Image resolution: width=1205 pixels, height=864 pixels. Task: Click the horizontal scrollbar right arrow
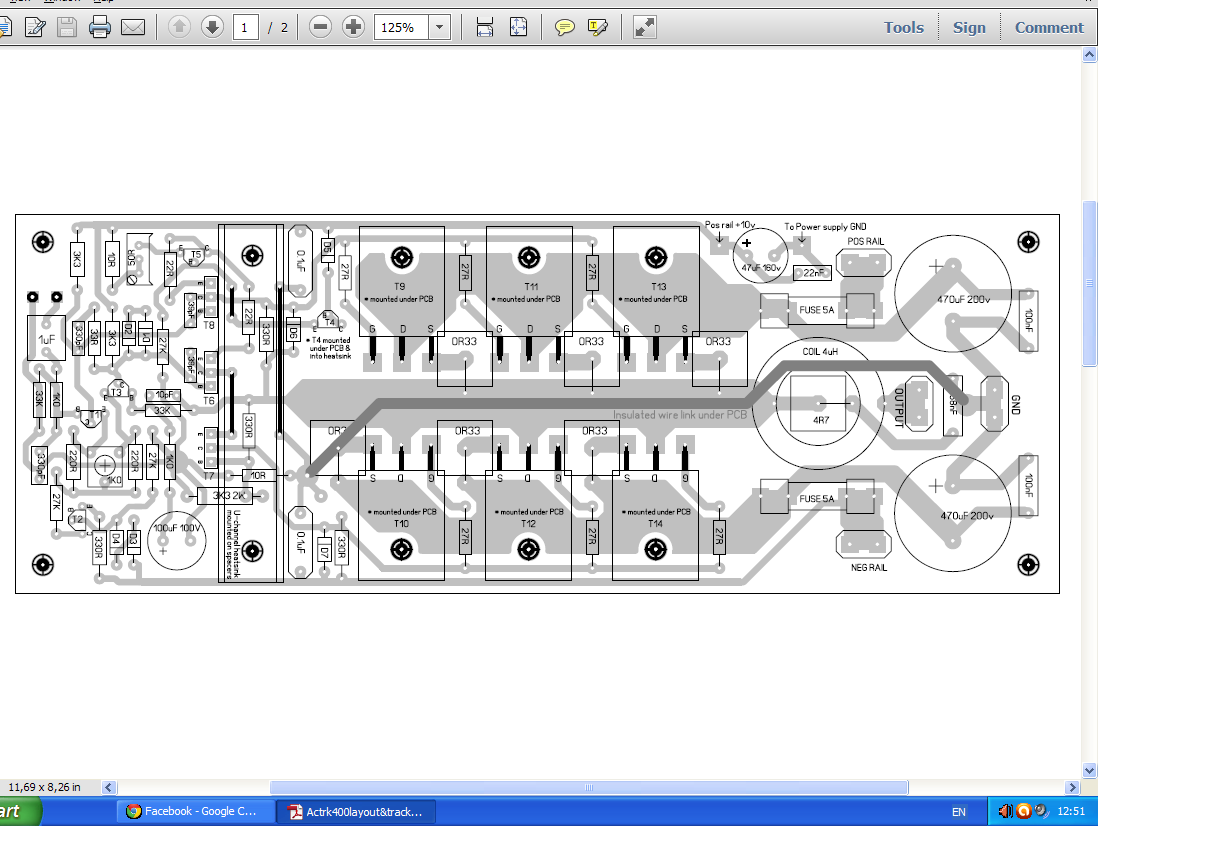tap(1073, 788)
